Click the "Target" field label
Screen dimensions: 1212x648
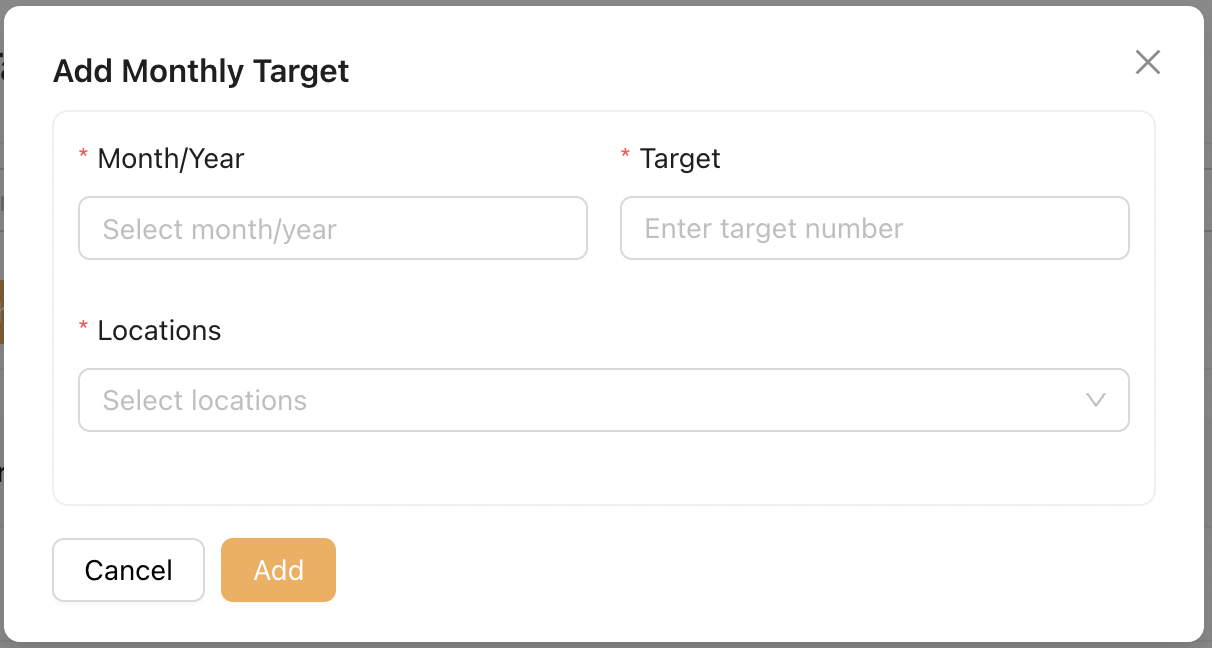pos(680,158)
